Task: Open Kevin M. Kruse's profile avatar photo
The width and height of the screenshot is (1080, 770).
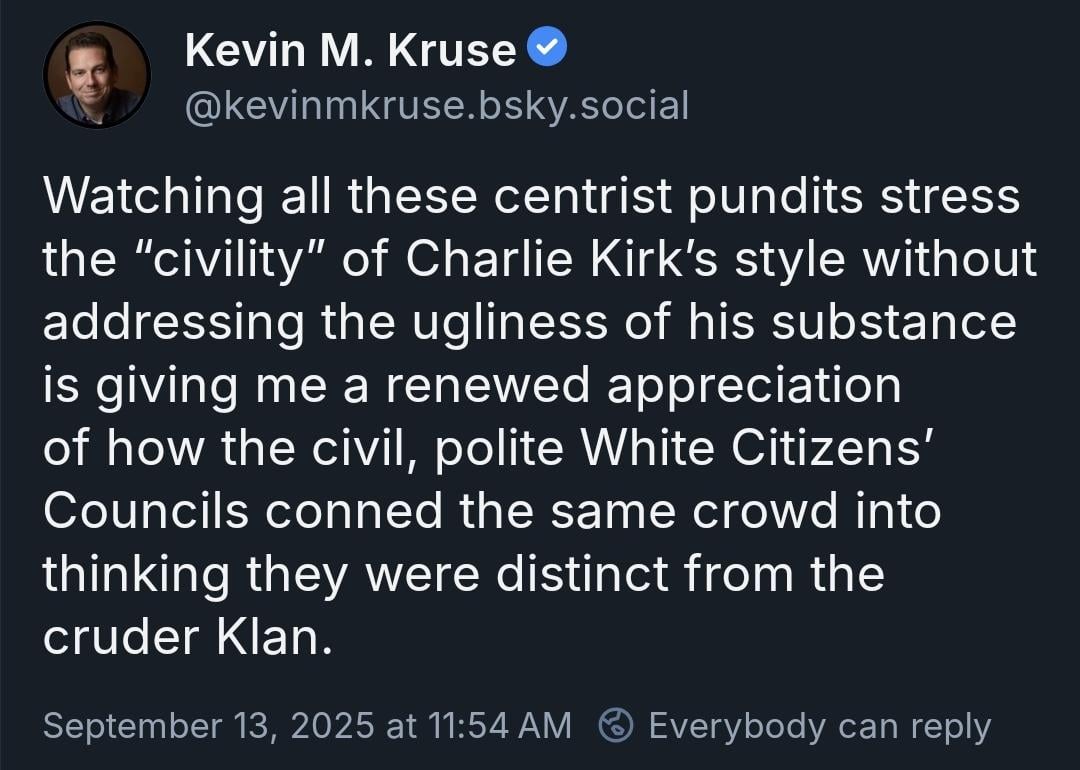Action: [96, 75]
